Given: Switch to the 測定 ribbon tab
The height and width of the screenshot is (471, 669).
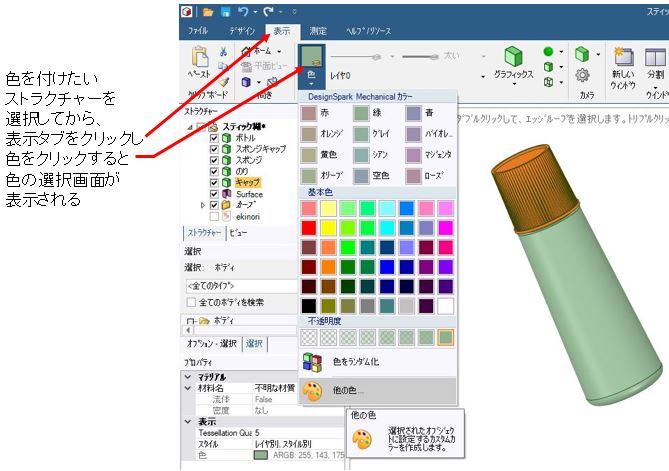Looking at the screenshot, I should tap(318, 31).
